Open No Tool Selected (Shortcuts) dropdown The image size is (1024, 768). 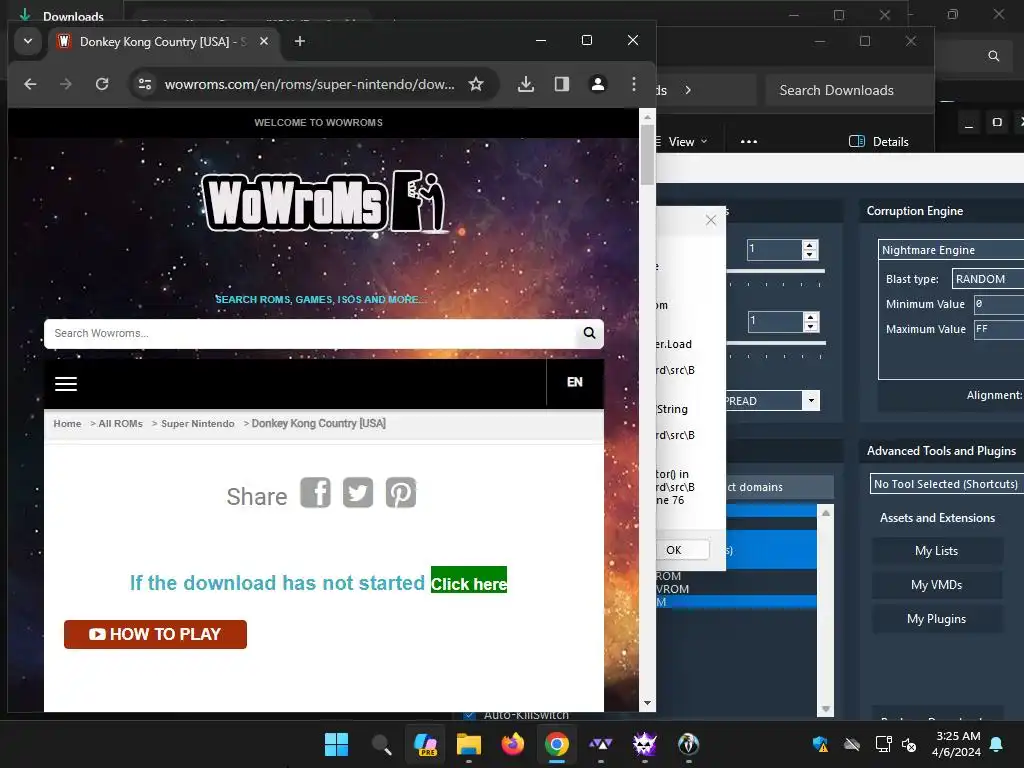(947, 484)
